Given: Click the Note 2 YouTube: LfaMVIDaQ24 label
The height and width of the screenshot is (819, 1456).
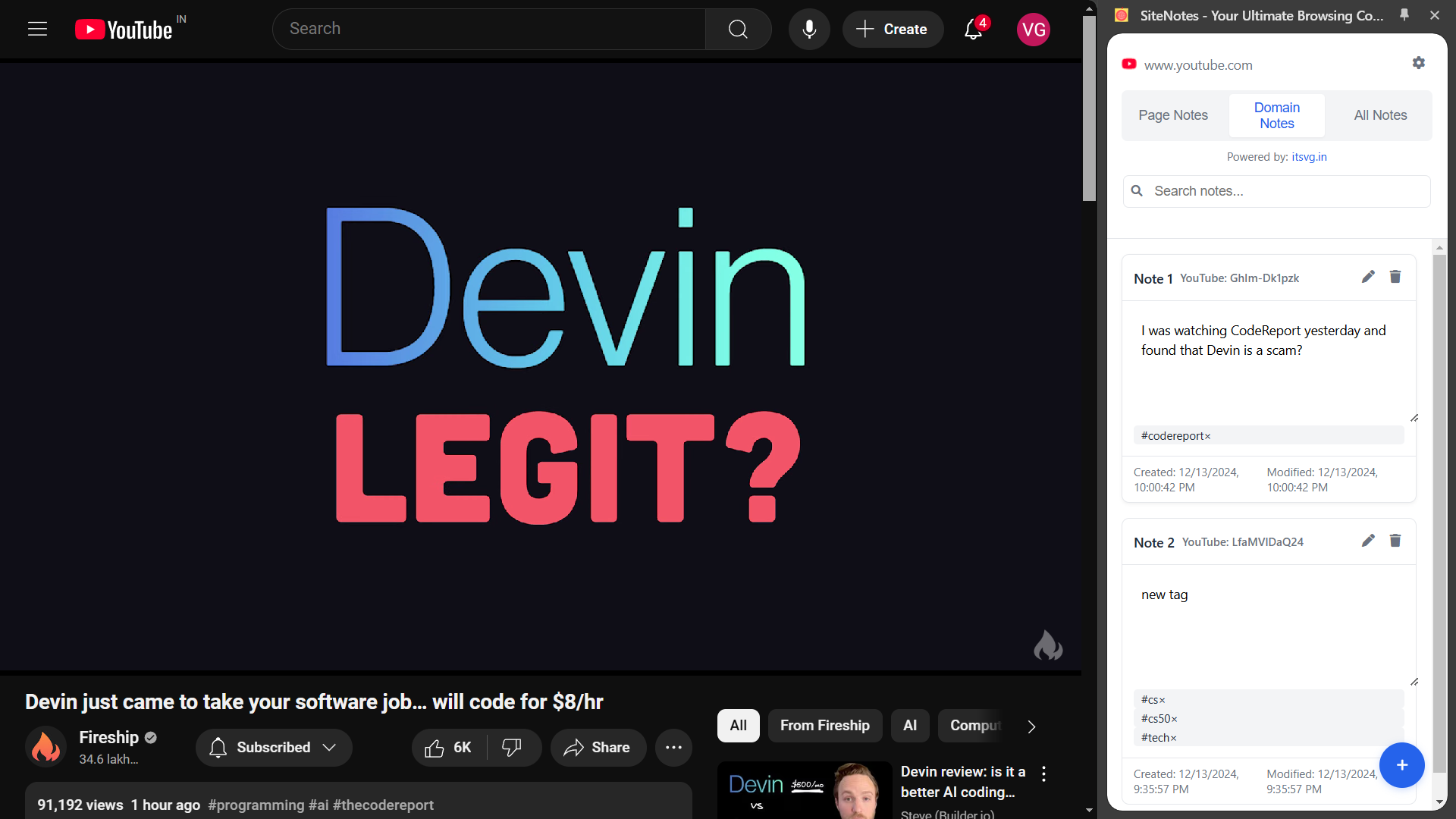Looking at the screenshot, I should click(x=1242, y=542).
